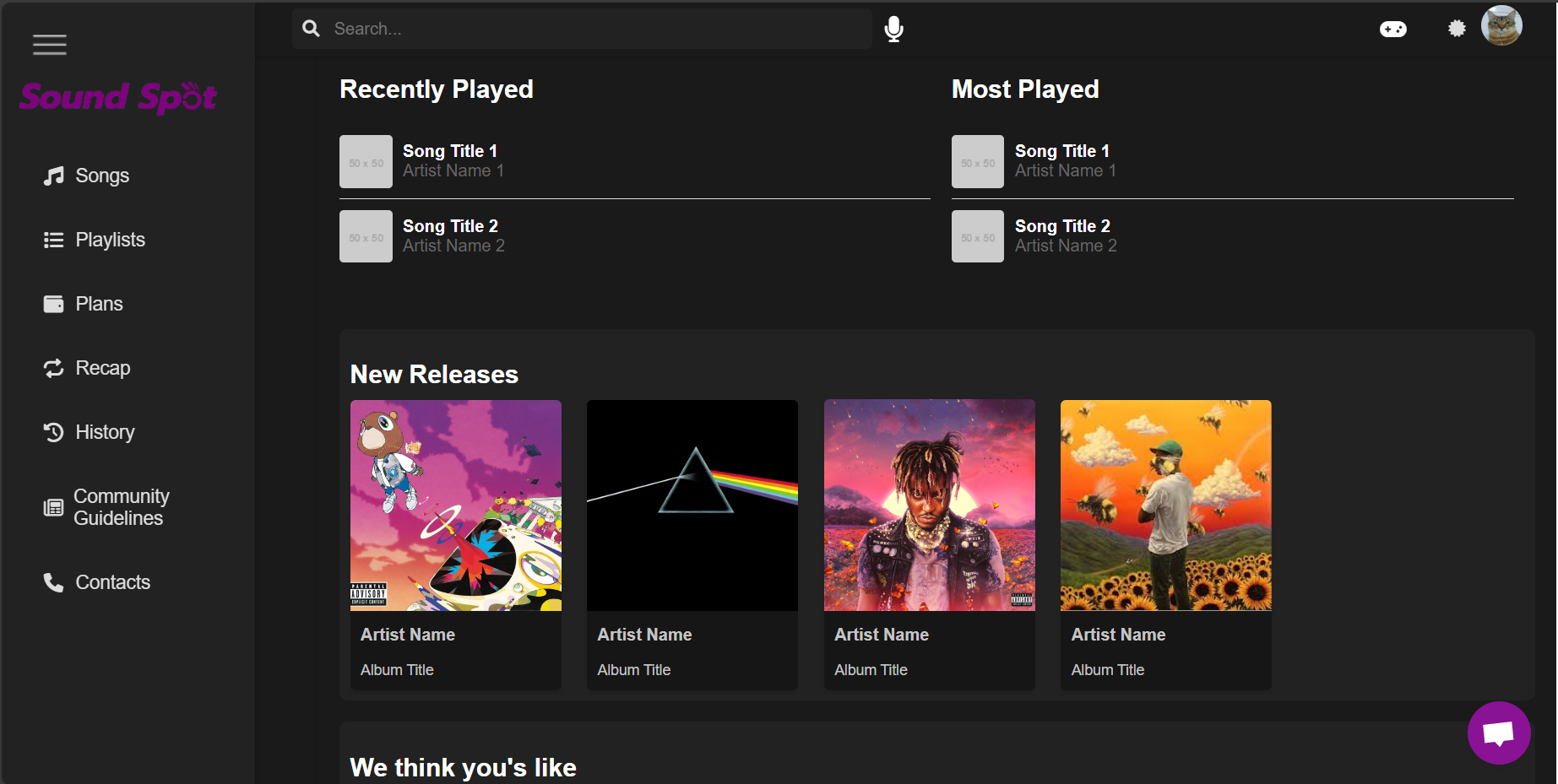Image resolution: width=1558 pixels, height=784 pixels.
Task: Select Song Title 1 thumbnail in Recently Played
Action: tap(366, 161)
